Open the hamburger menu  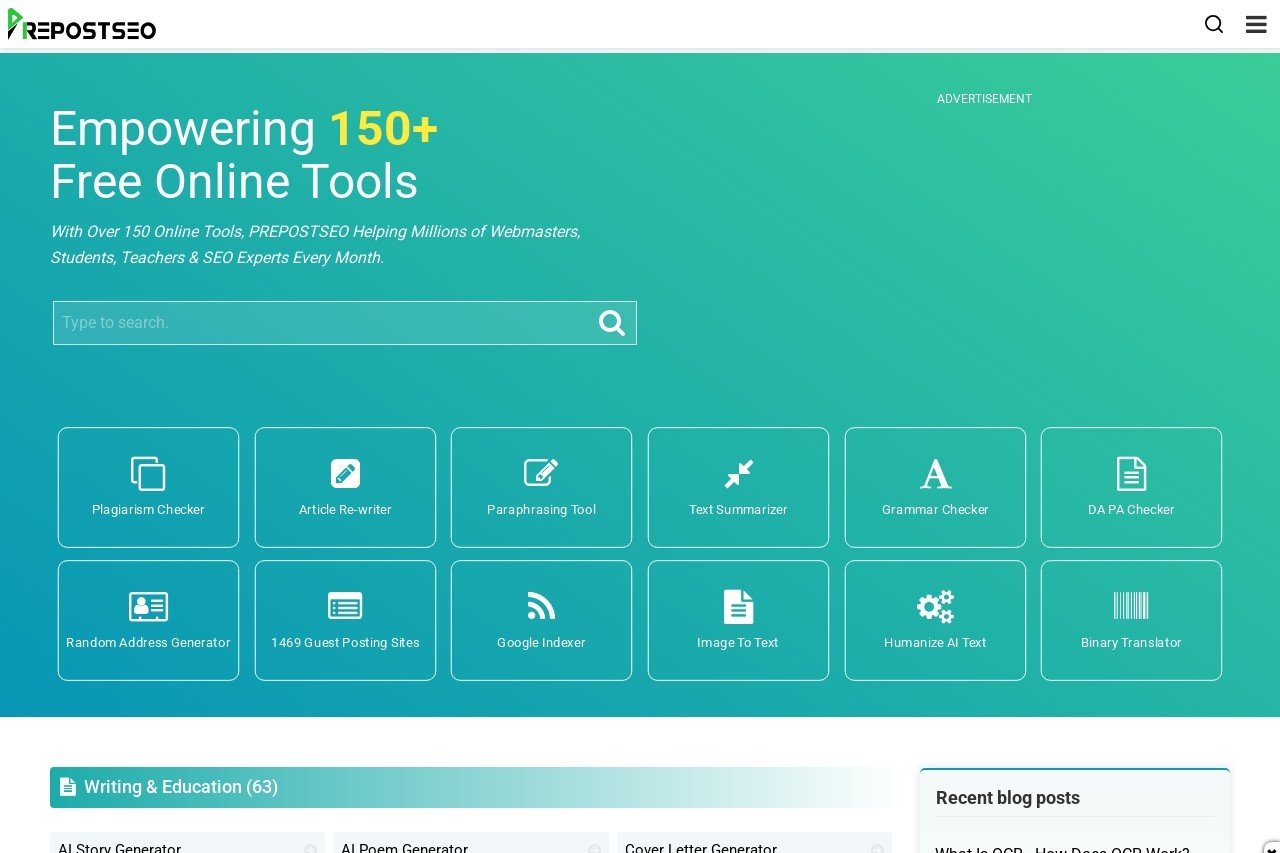click(1256, 24)
